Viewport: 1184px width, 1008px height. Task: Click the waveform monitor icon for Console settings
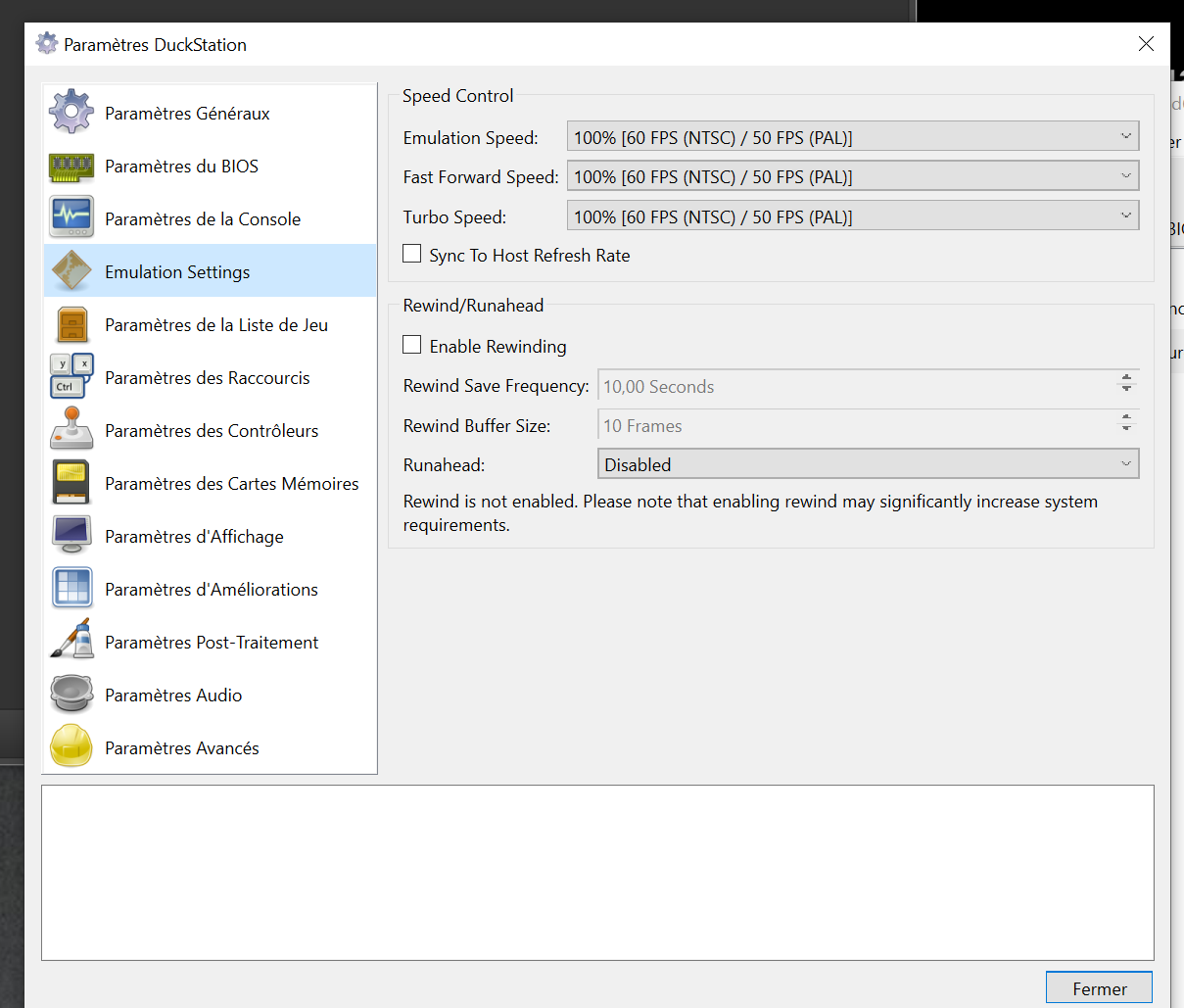pyautogui.click(x=71, y=217)
